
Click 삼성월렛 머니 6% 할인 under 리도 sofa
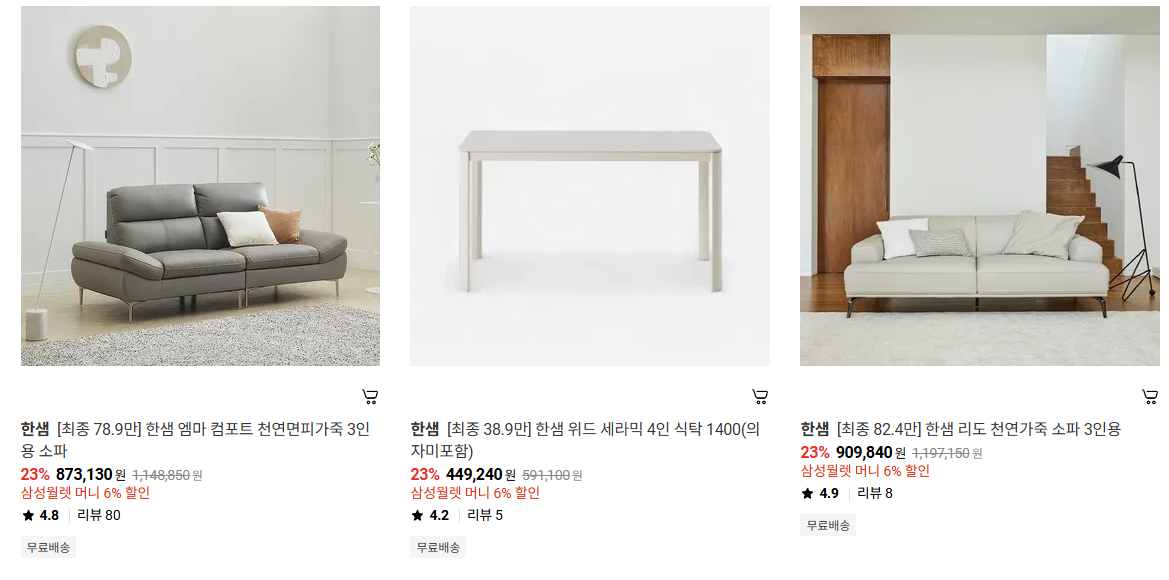pos(865,471)
